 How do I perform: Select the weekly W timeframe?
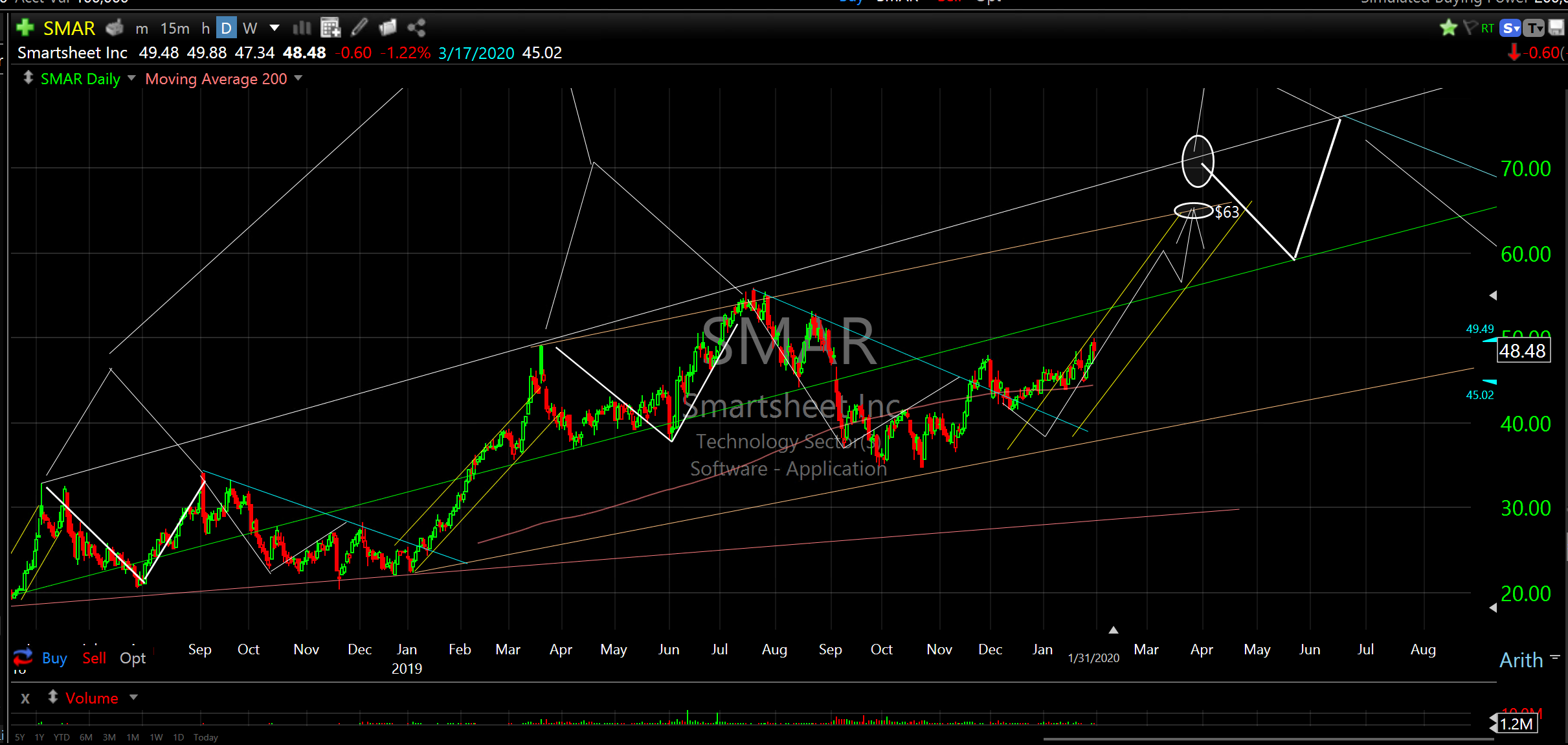pyautogui.click(x=250, y=29)
